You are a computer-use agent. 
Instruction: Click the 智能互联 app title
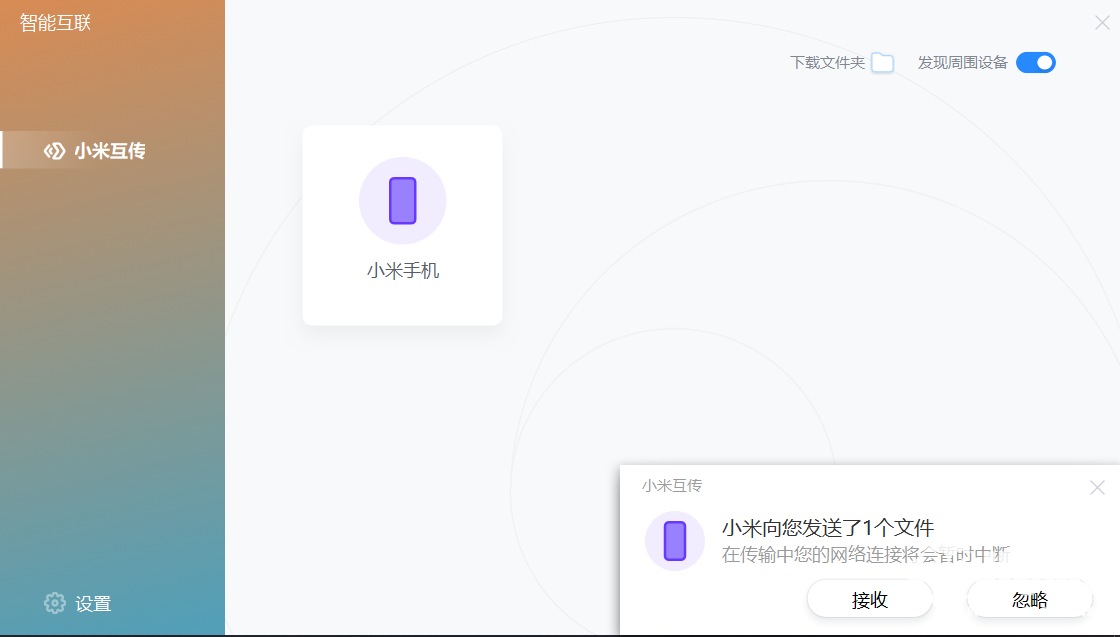pyautogui.click(x=55, y=23)
